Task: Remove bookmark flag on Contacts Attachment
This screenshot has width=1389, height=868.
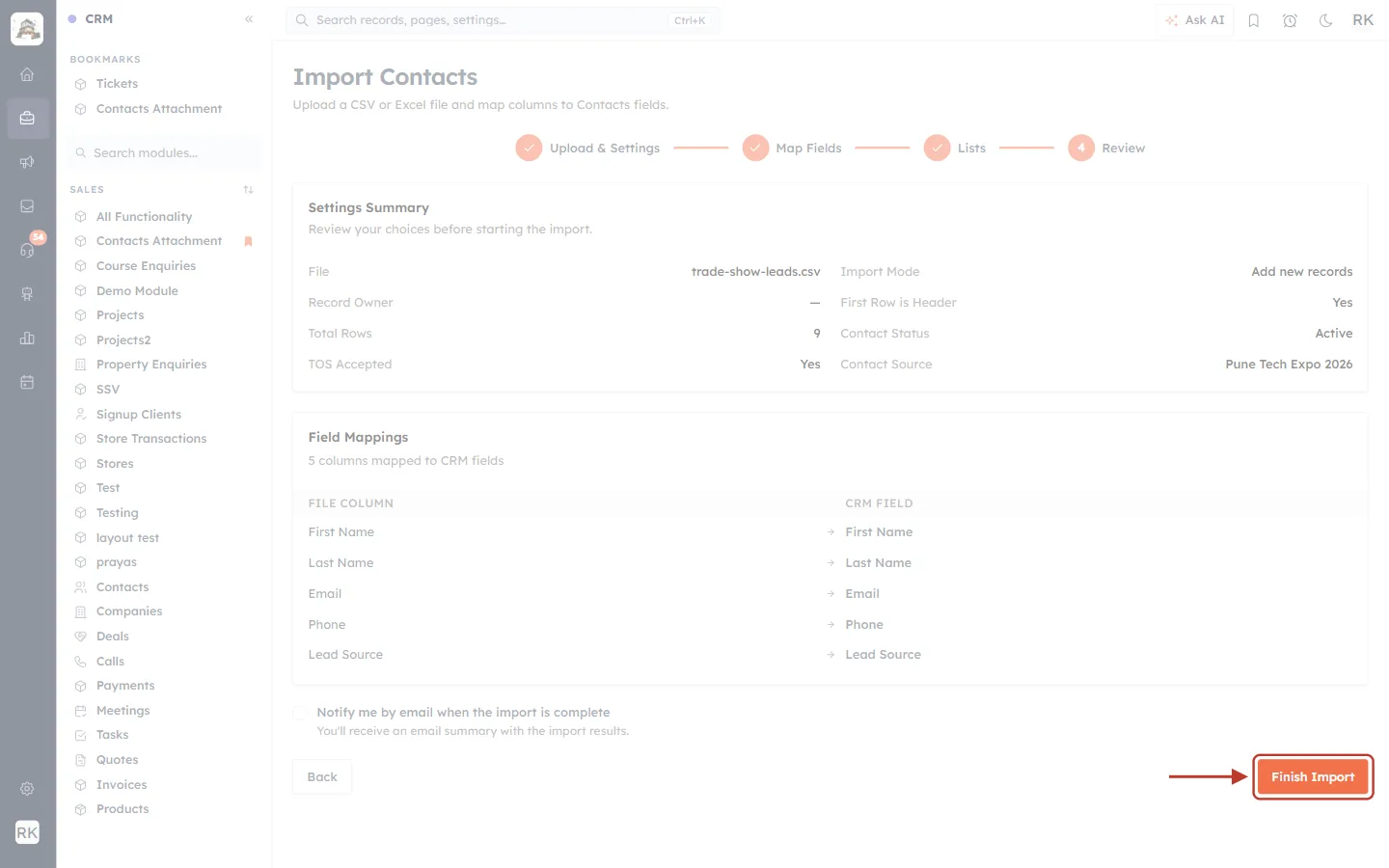Action: (248, 241)
